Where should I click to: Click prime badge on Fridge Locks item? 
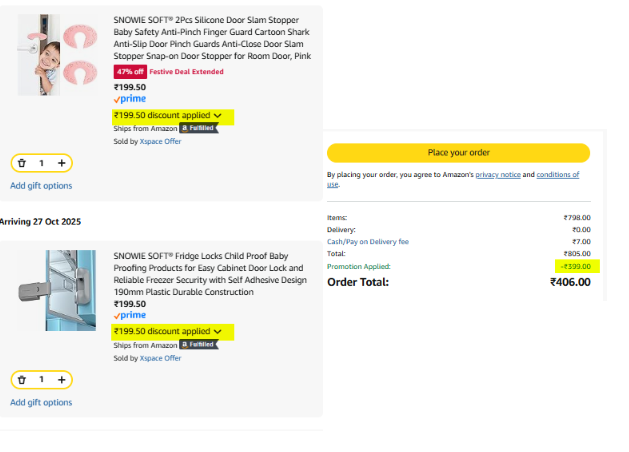point(130,316)
